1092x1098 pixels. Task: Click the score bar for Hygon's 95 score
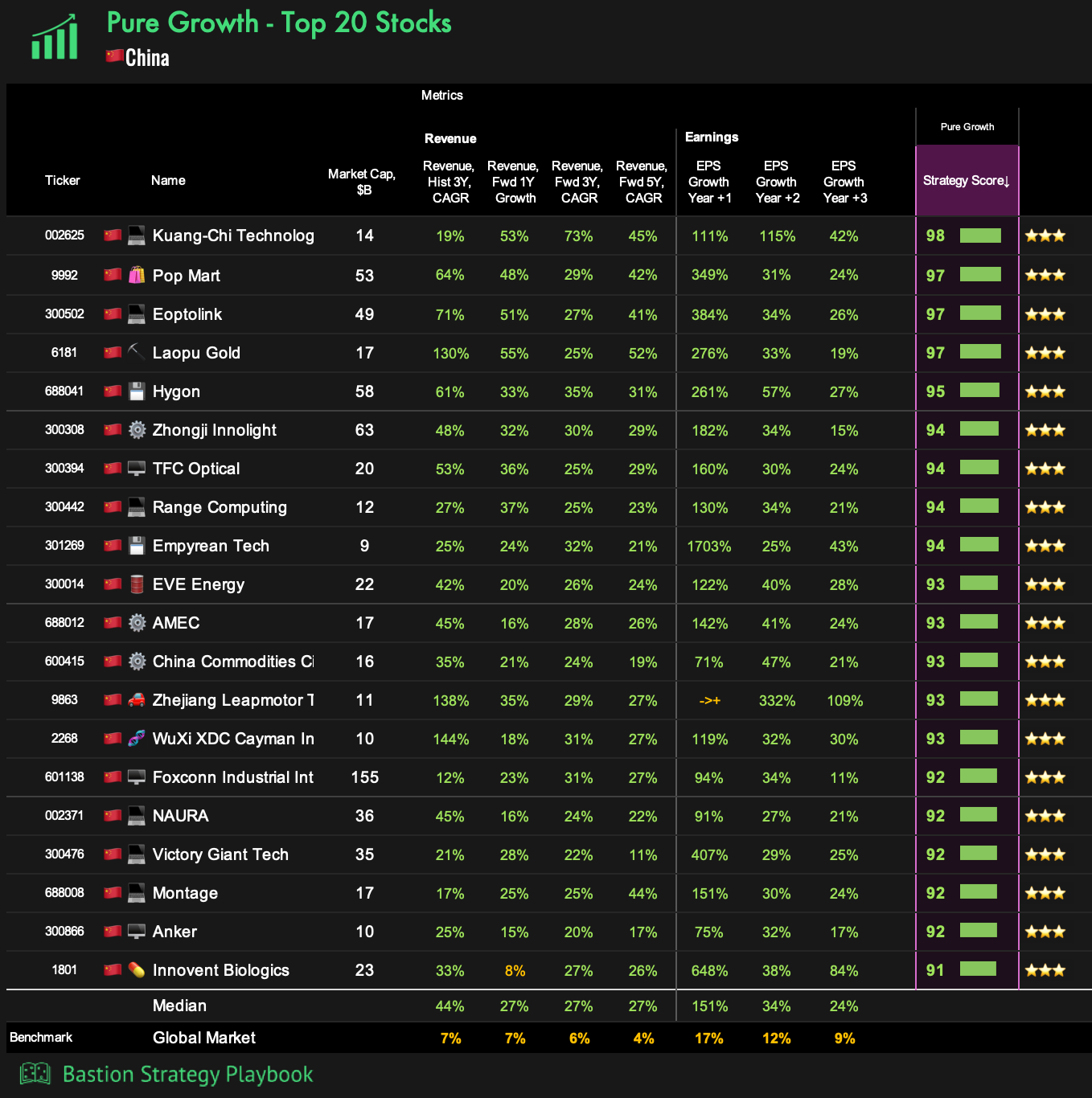(979, 390)
